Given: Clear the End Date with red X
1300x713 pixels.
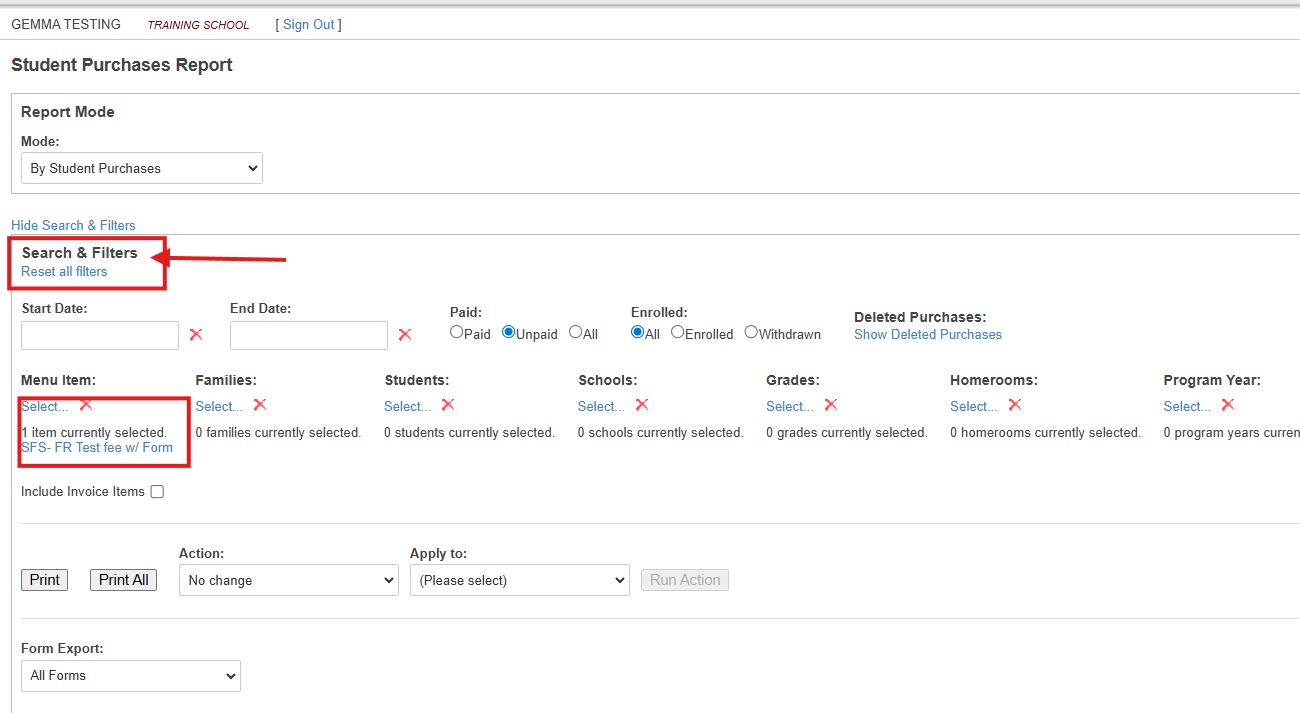Looking at the screenshot, I should click(405, 334).
